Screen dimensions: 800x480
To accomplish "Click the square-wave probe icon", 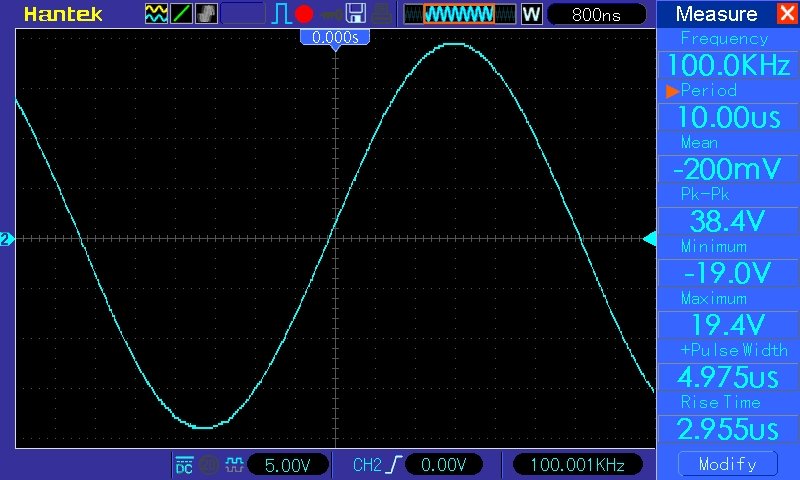I will pyautogui.click(x=234, y=464).
